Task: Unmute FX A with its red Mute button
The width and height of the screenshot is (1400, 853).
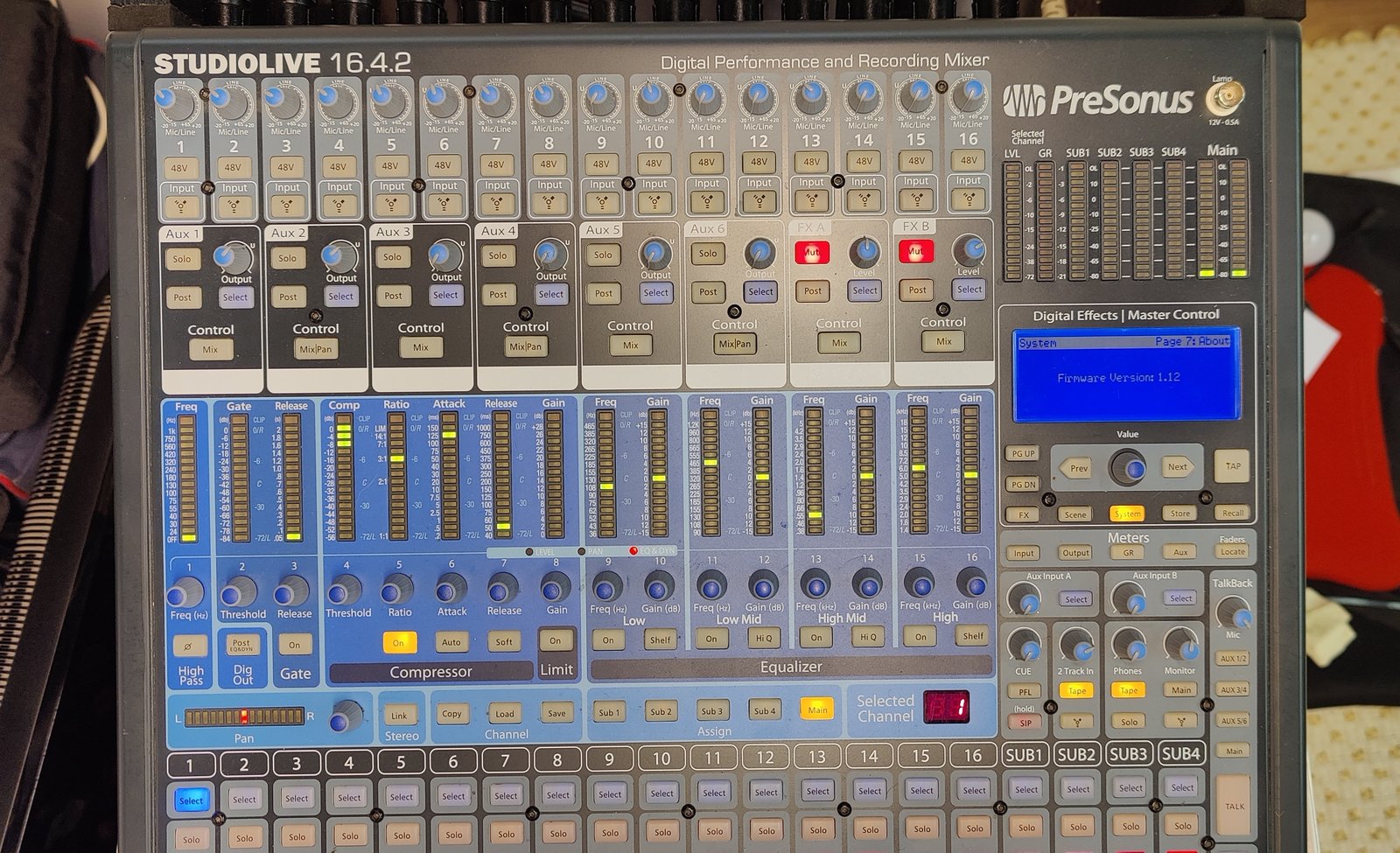Action: 812,252
